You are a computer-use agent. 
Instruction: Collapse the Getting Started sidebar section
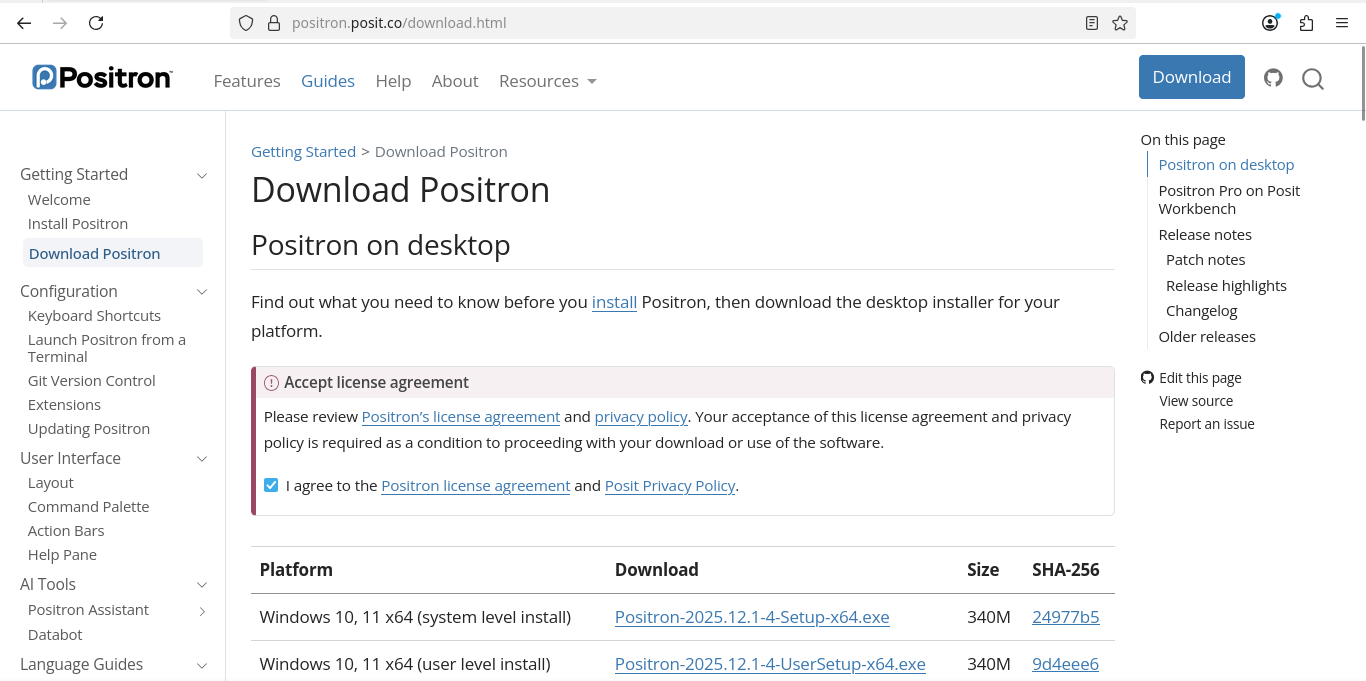pos(201,175)
